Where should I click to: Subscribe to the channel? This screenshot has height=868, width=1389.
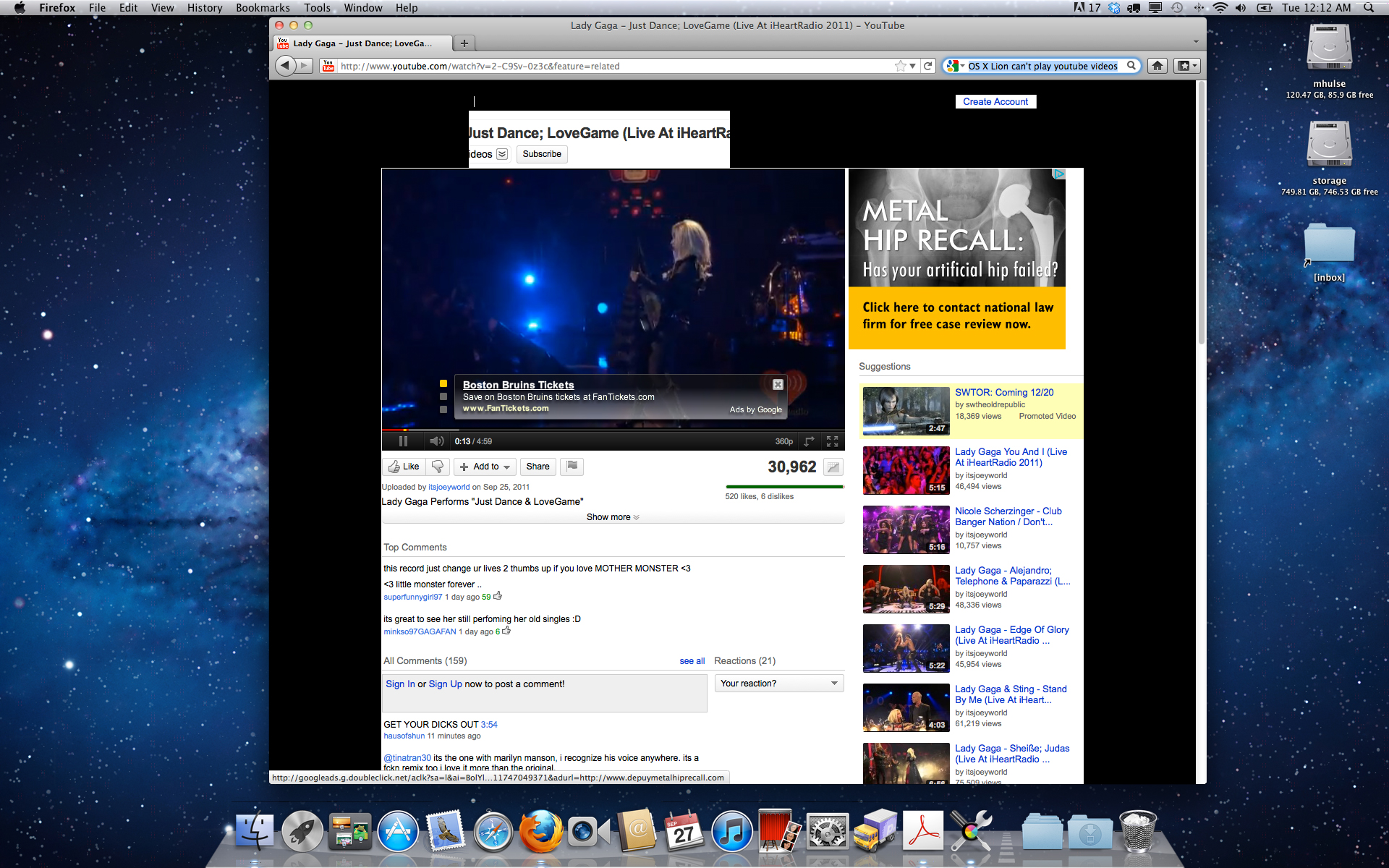[542, 154]
